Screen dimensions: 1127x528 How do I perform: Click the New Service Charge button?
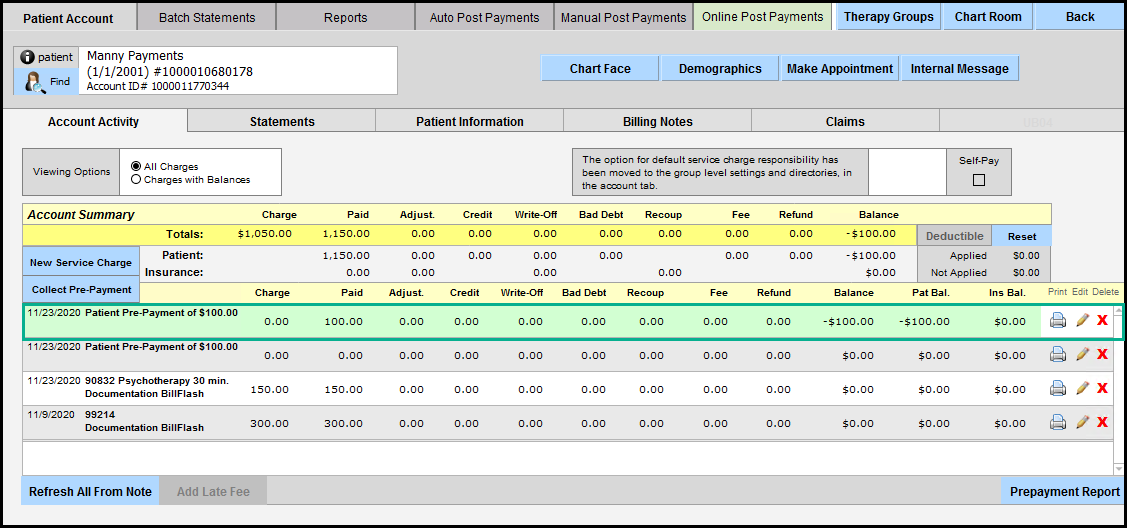pyautogui.click(x=81, y=262)
